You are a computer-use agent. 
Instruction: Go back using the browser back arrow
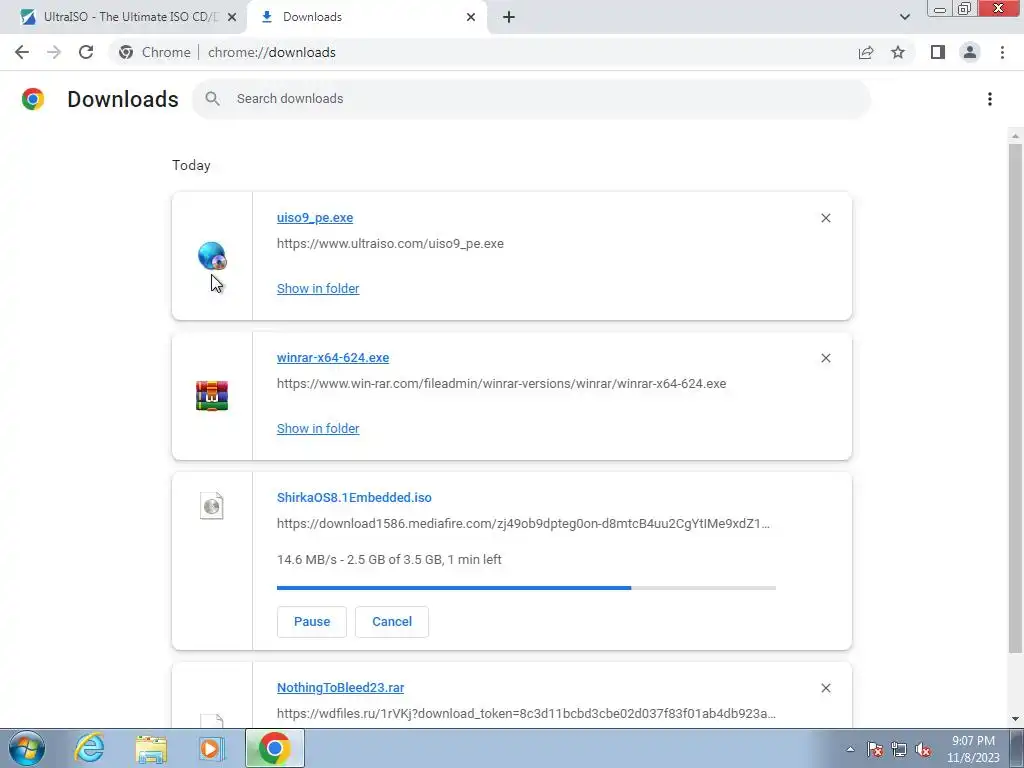22,52
